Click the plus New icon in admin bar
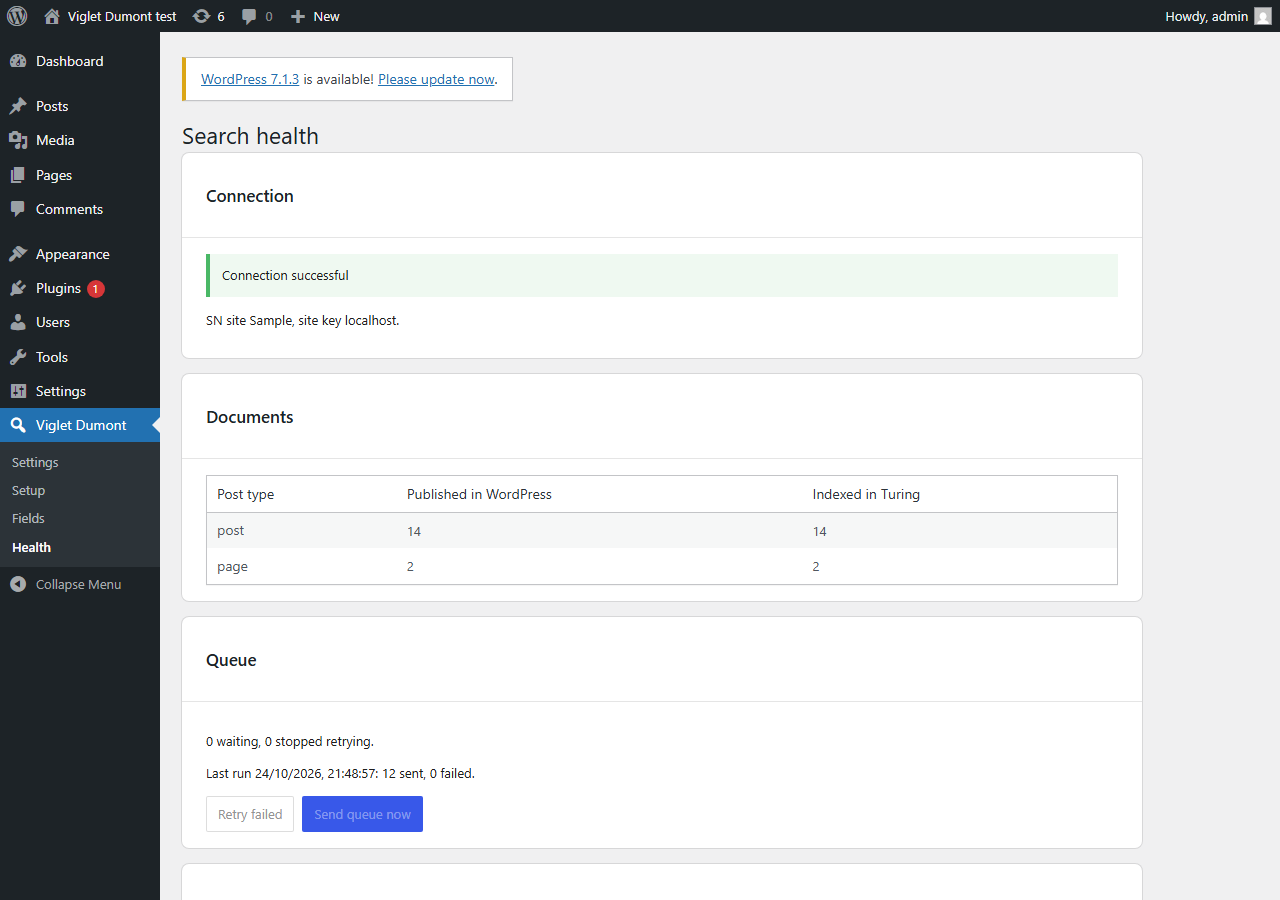 pyautogui.click(x=297, y=16)
